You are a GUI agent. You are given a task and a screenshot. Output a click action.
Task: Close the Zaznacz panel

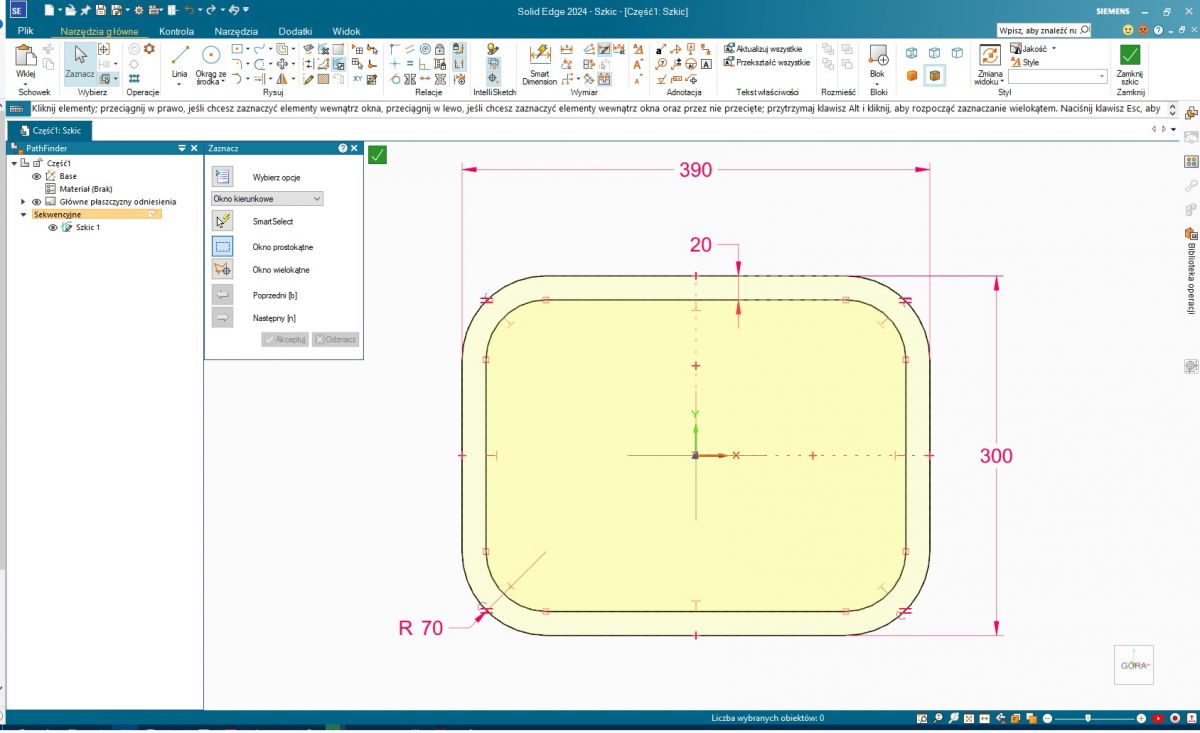coord(354,148)
